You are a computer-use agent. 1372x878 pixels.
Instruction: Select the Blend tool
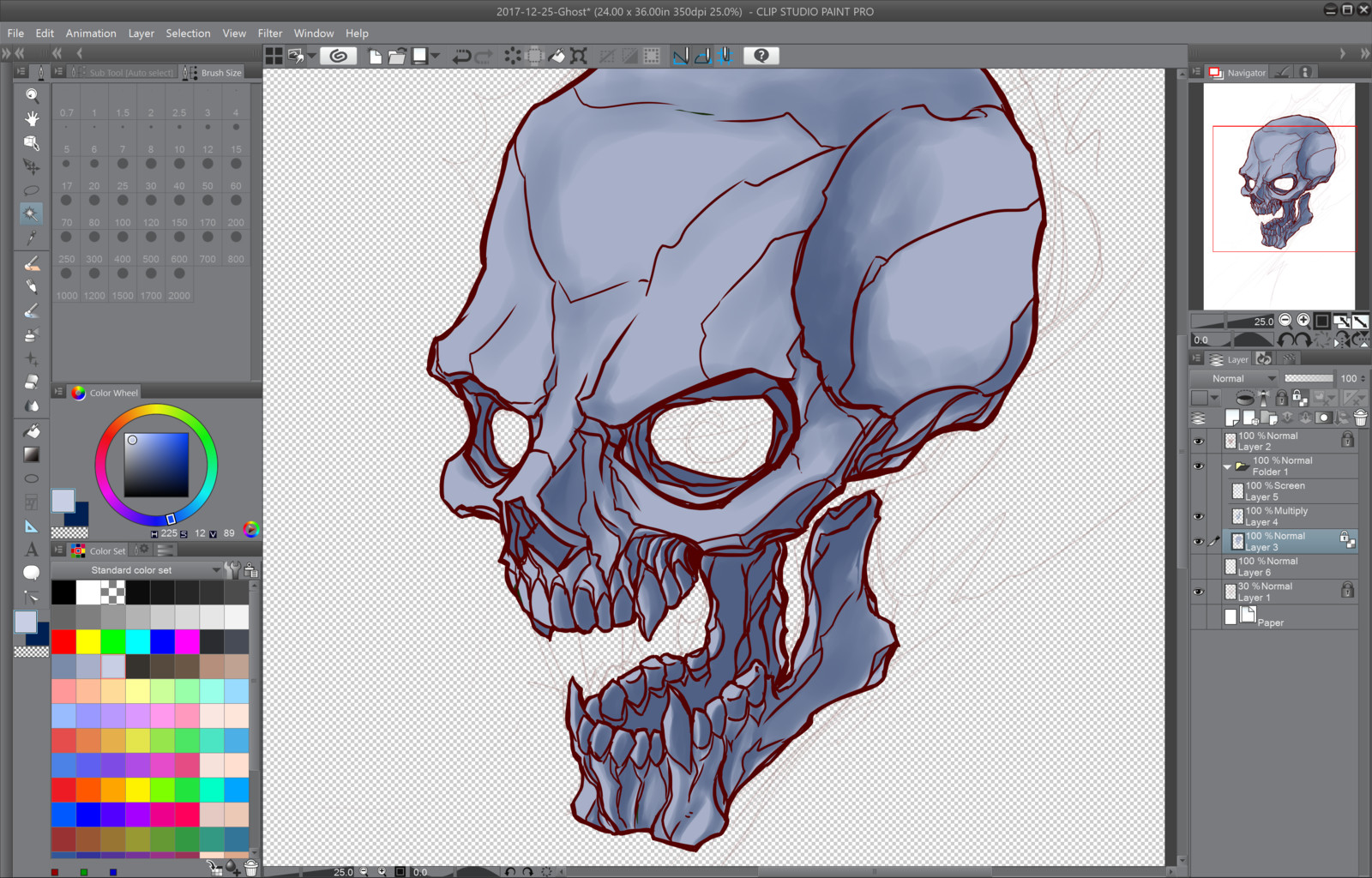pyautogui.click(x=32, y=406)
